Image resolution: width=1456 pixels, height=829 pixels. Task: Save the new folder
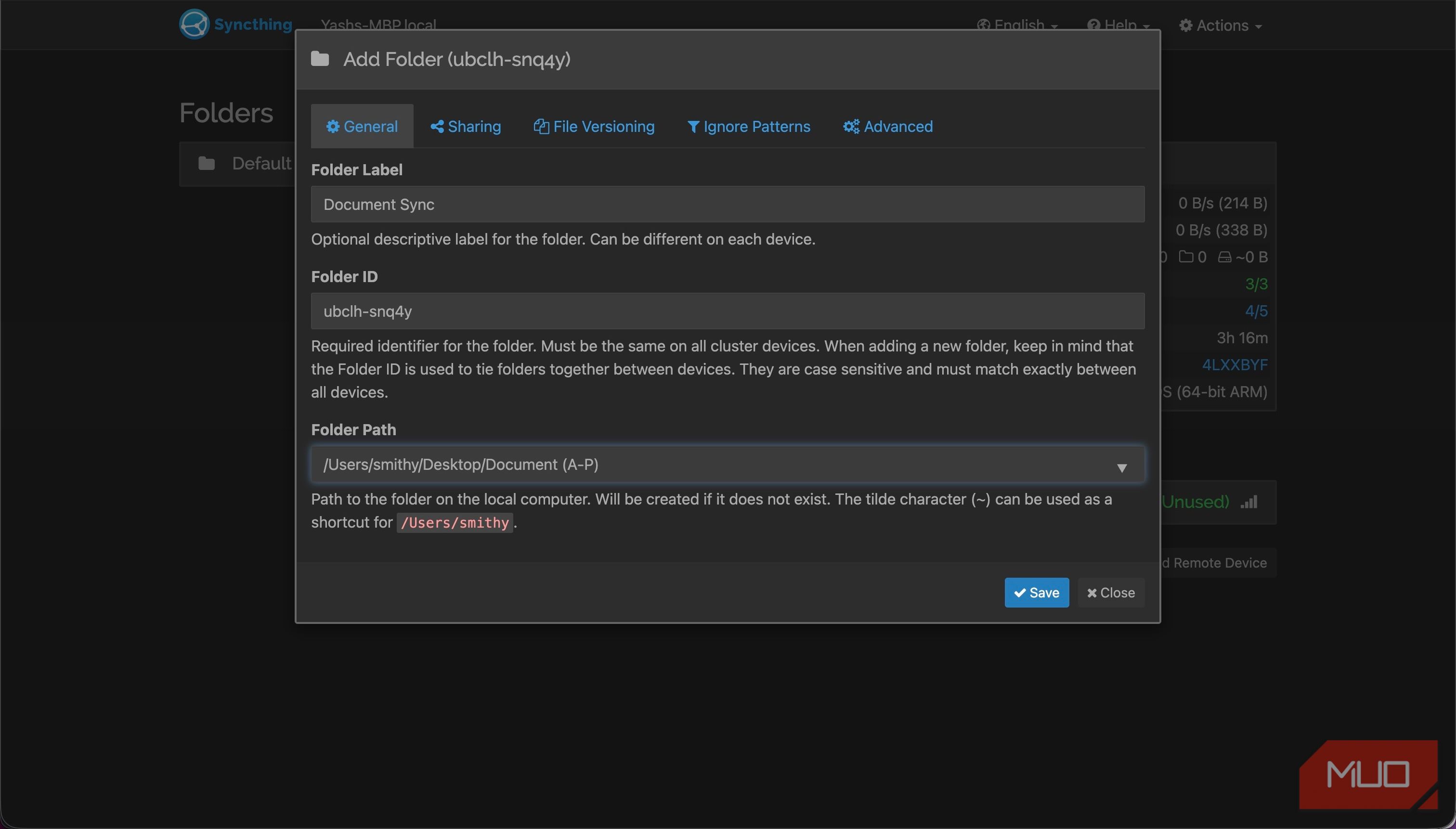(x=1036, y=593)
